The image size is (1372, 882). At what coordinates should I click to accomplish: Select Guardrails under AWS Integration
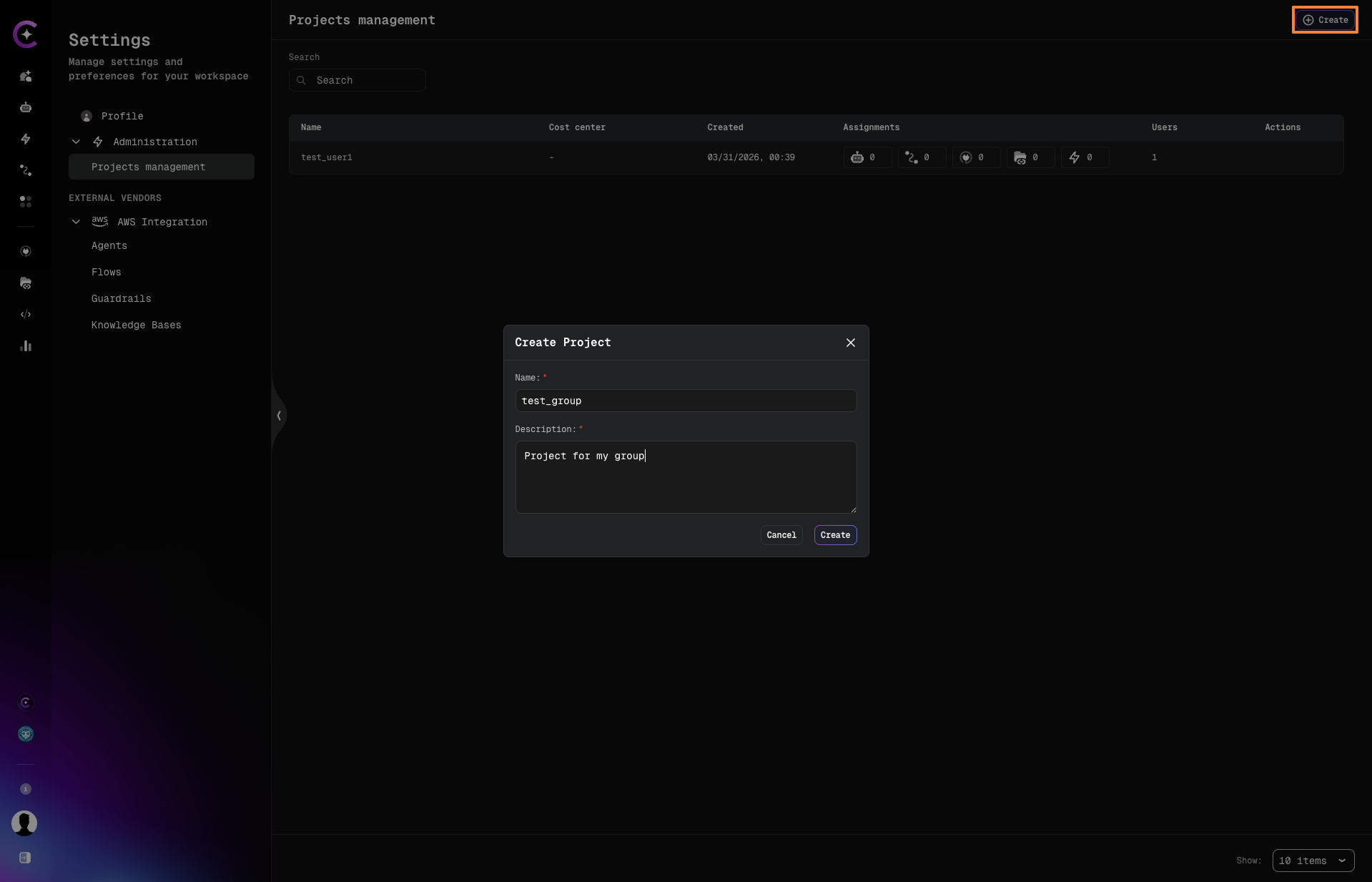121,298
